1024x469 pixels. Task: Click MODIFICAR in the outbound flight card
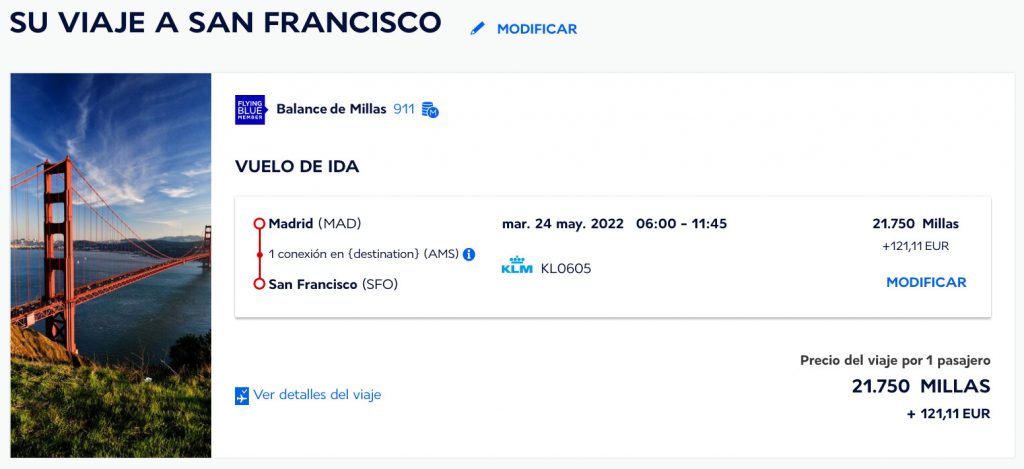(926, 282)
